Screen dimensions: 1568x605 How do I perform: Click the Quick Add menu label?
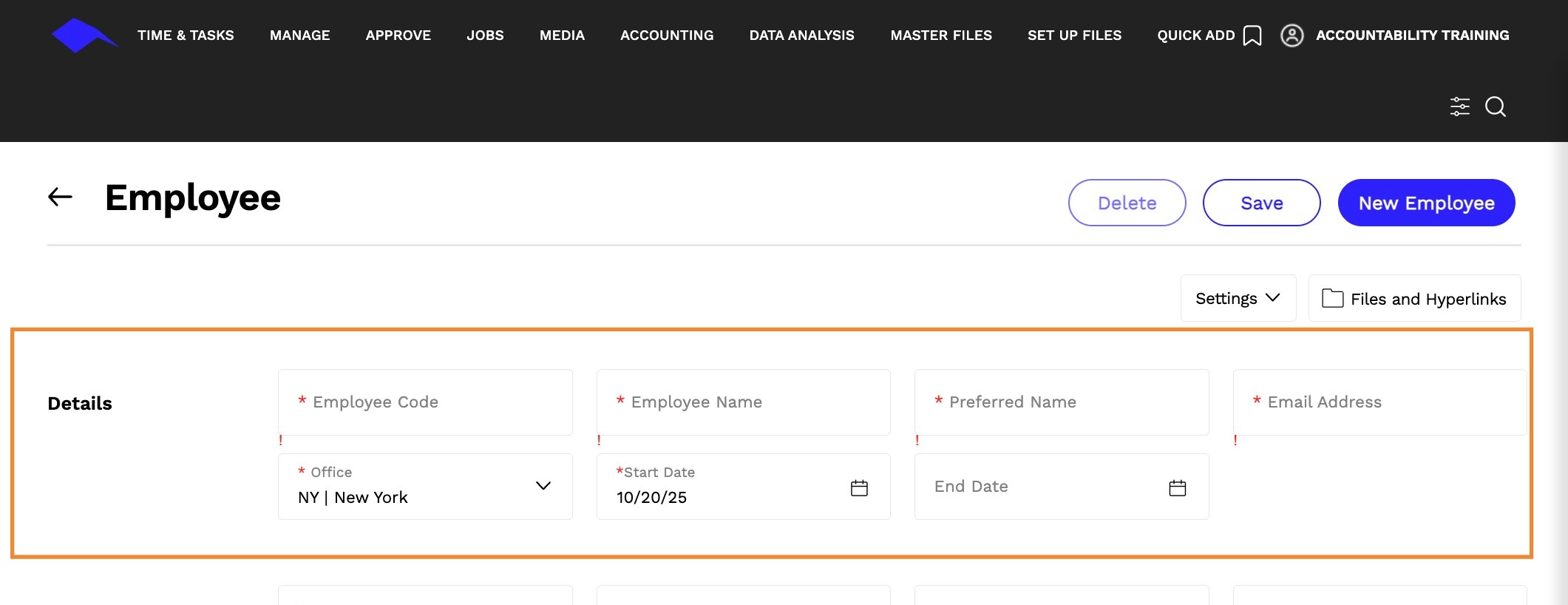[1196, 36]
